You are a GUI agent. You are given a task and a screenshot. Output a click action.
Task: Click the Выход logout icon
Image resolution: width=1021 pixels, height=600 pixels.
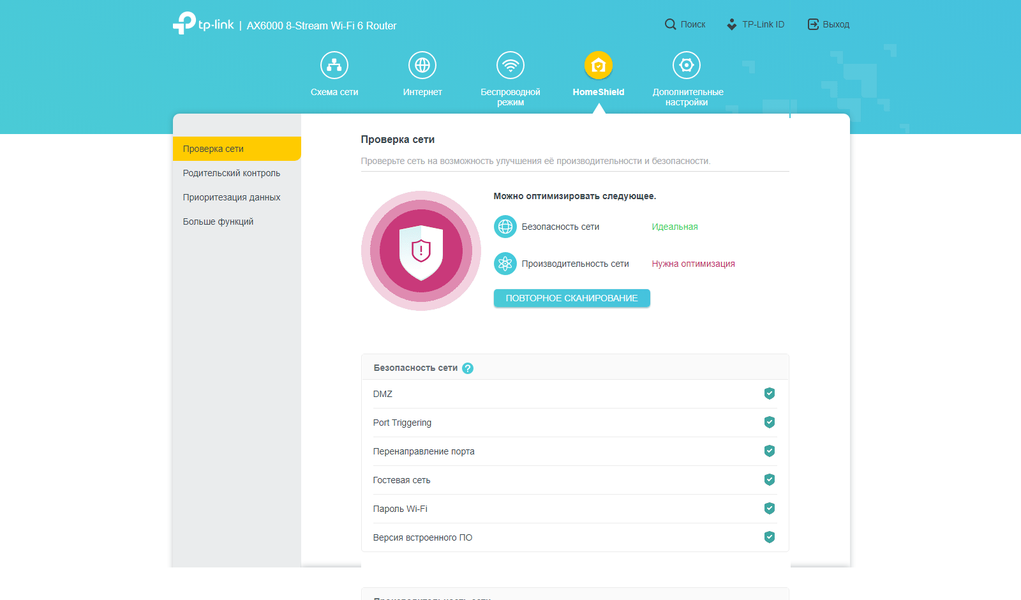click(813, 24)
